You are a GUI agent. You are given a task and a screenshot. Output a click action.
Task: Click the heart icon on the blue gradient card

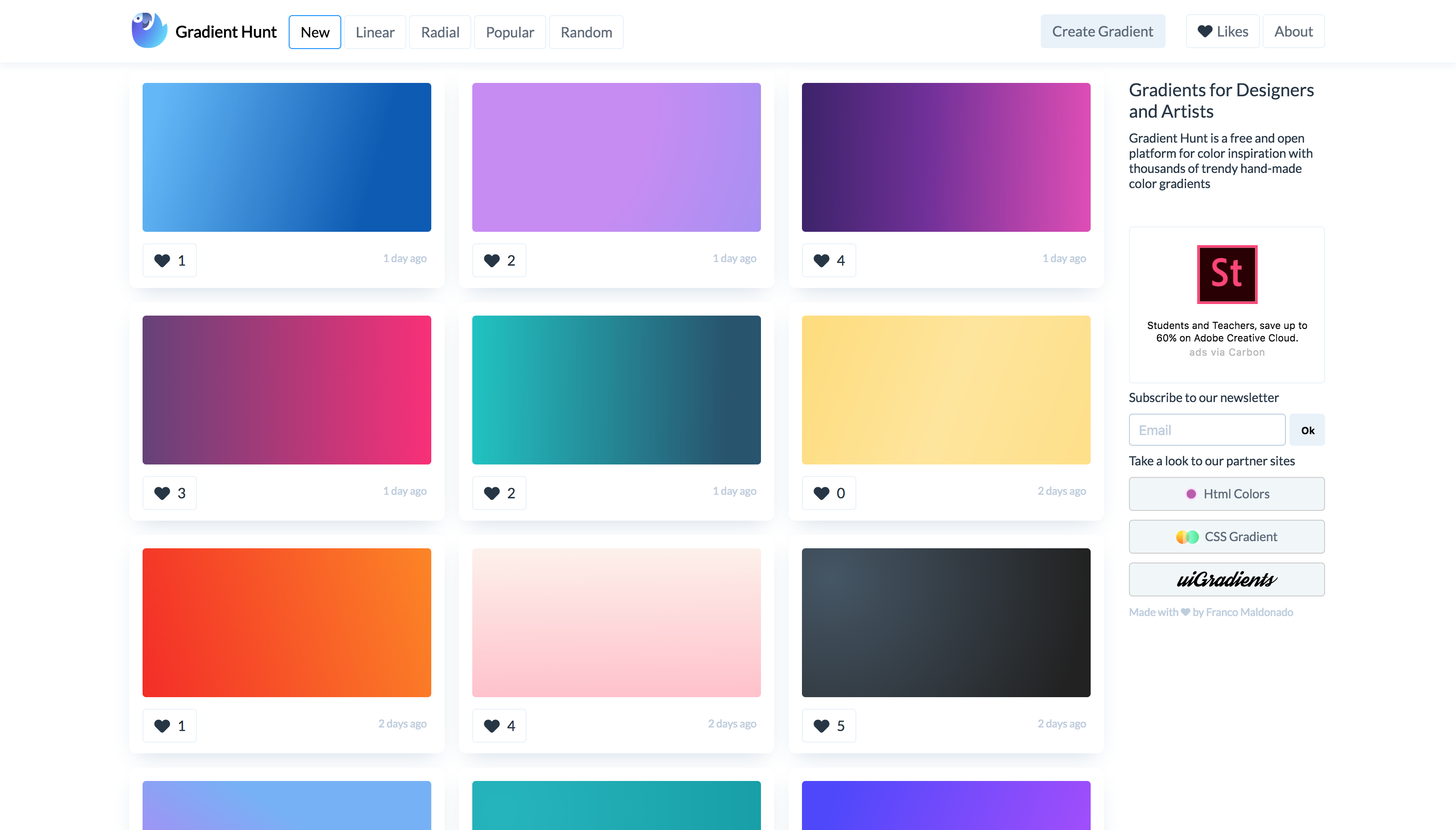(x=162, y=260)
